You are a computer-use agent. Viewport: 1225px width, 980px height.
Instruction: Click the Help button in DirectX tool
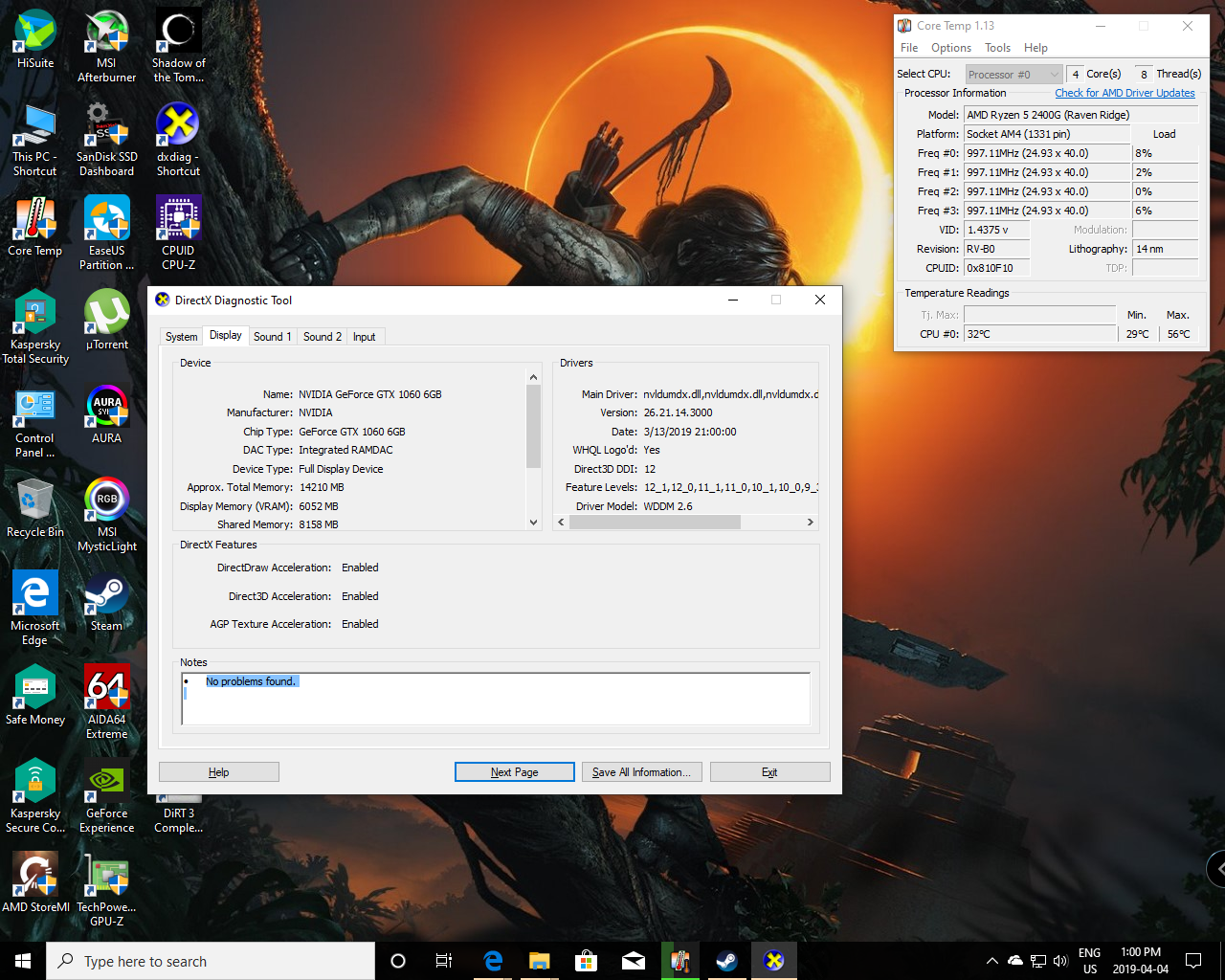click(x=219, y=772)
